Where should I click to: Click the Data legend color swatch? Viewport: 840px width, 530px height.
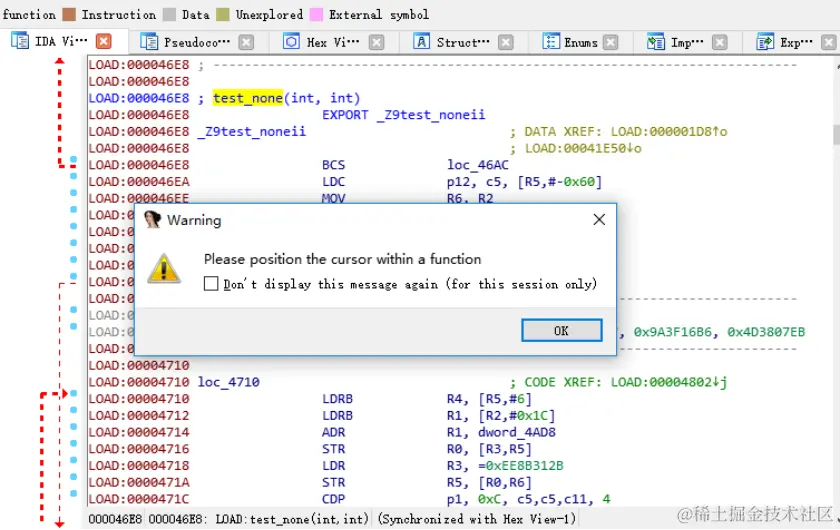click(169, 14)
